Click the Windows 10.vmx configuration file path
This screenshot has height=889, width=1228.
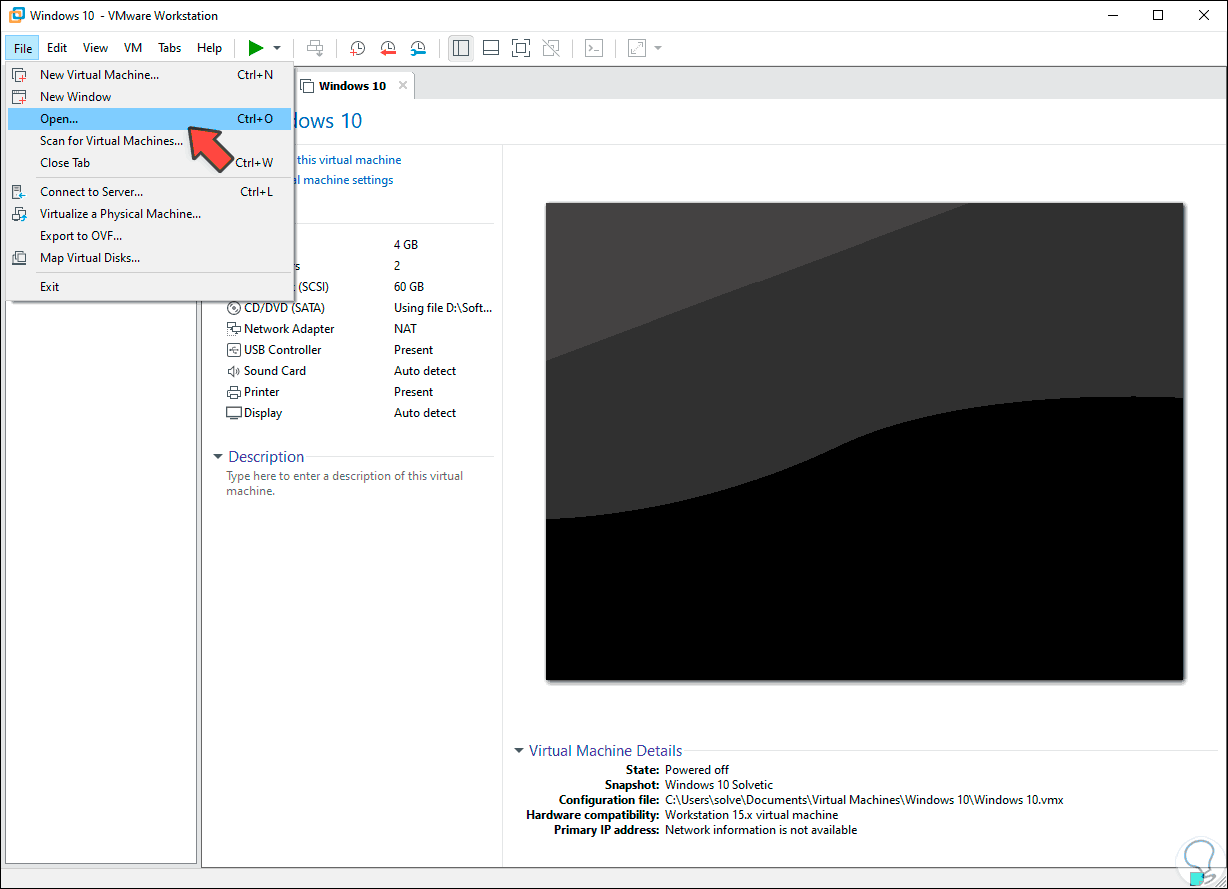click(x=864, y=800)
